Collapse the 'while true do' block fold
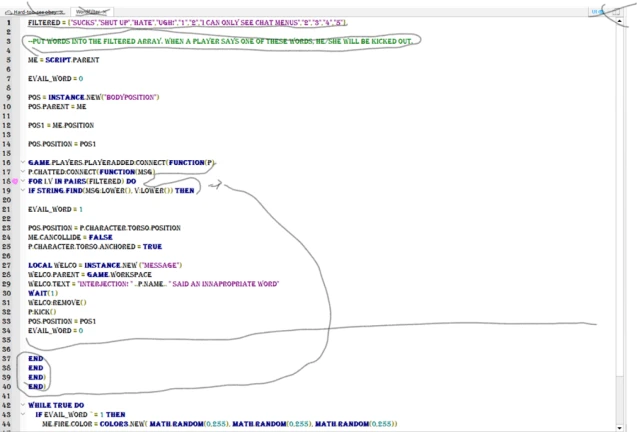 (x=21, y=405)
